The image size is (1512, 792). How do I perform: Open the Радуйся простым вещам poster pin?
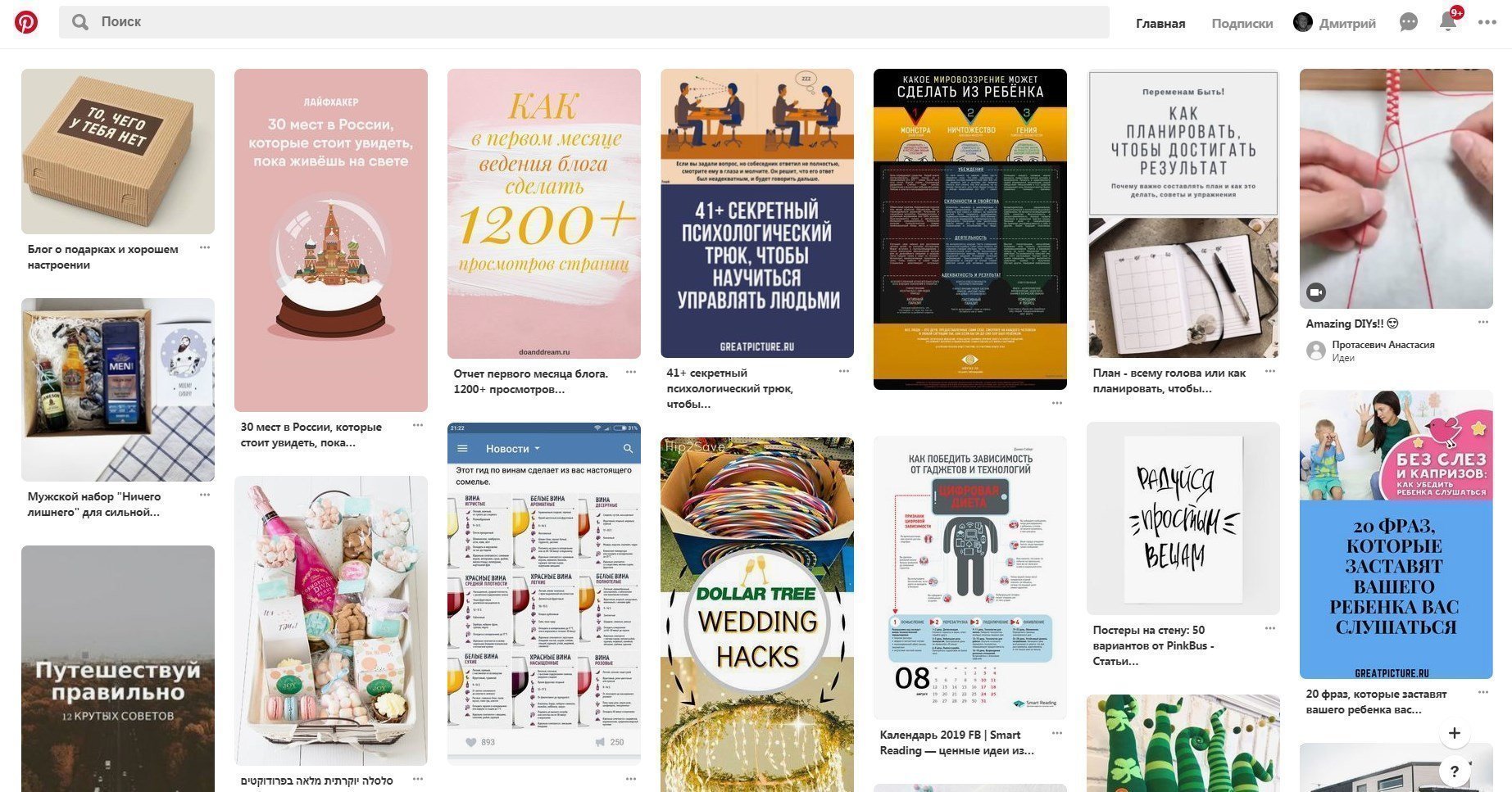1183,518
